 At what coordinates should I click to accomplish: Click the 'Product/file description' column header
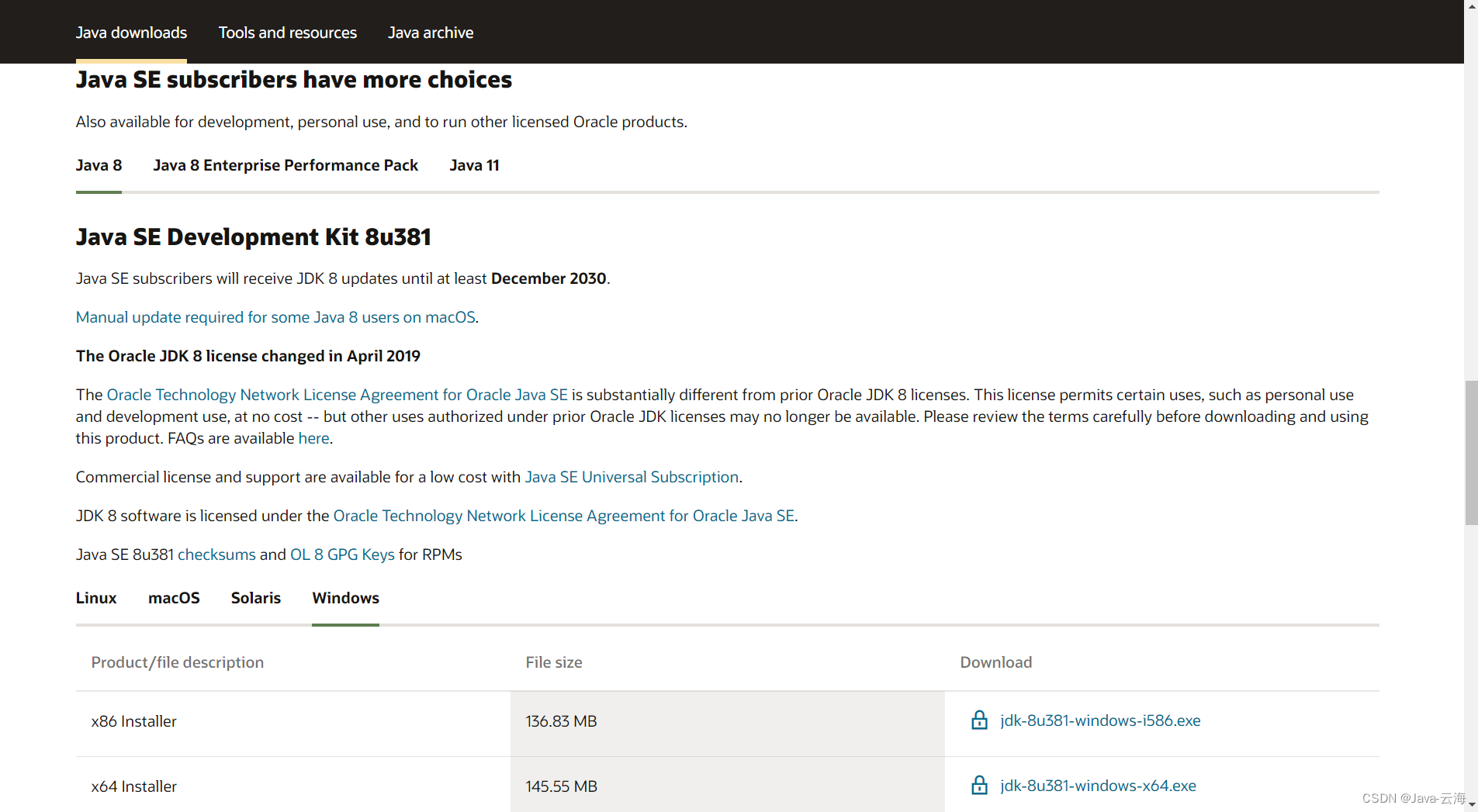pyautogui.click(x=178, y=662)
